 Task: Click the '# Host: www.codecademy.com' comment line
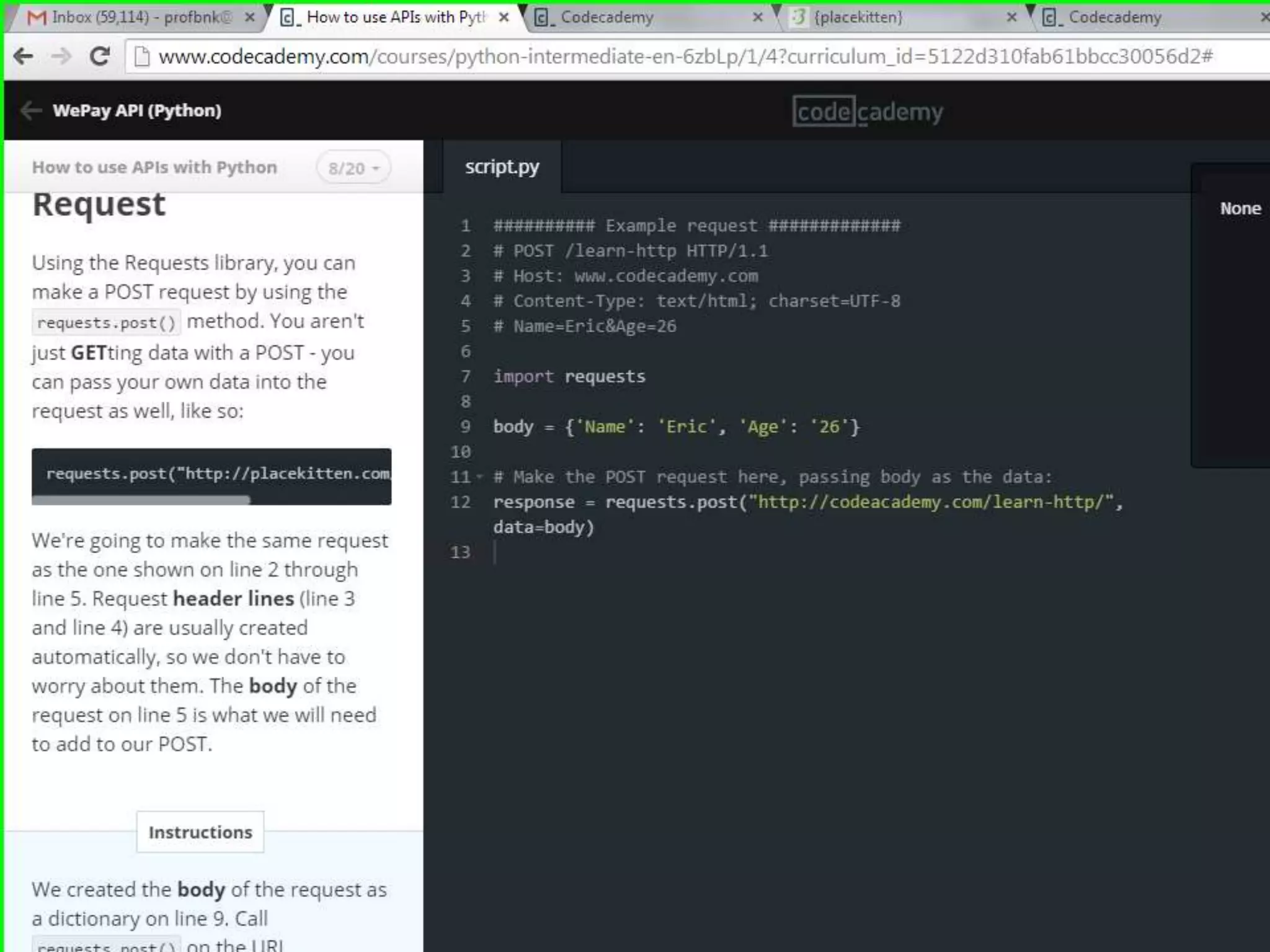(x=626, y=276)
